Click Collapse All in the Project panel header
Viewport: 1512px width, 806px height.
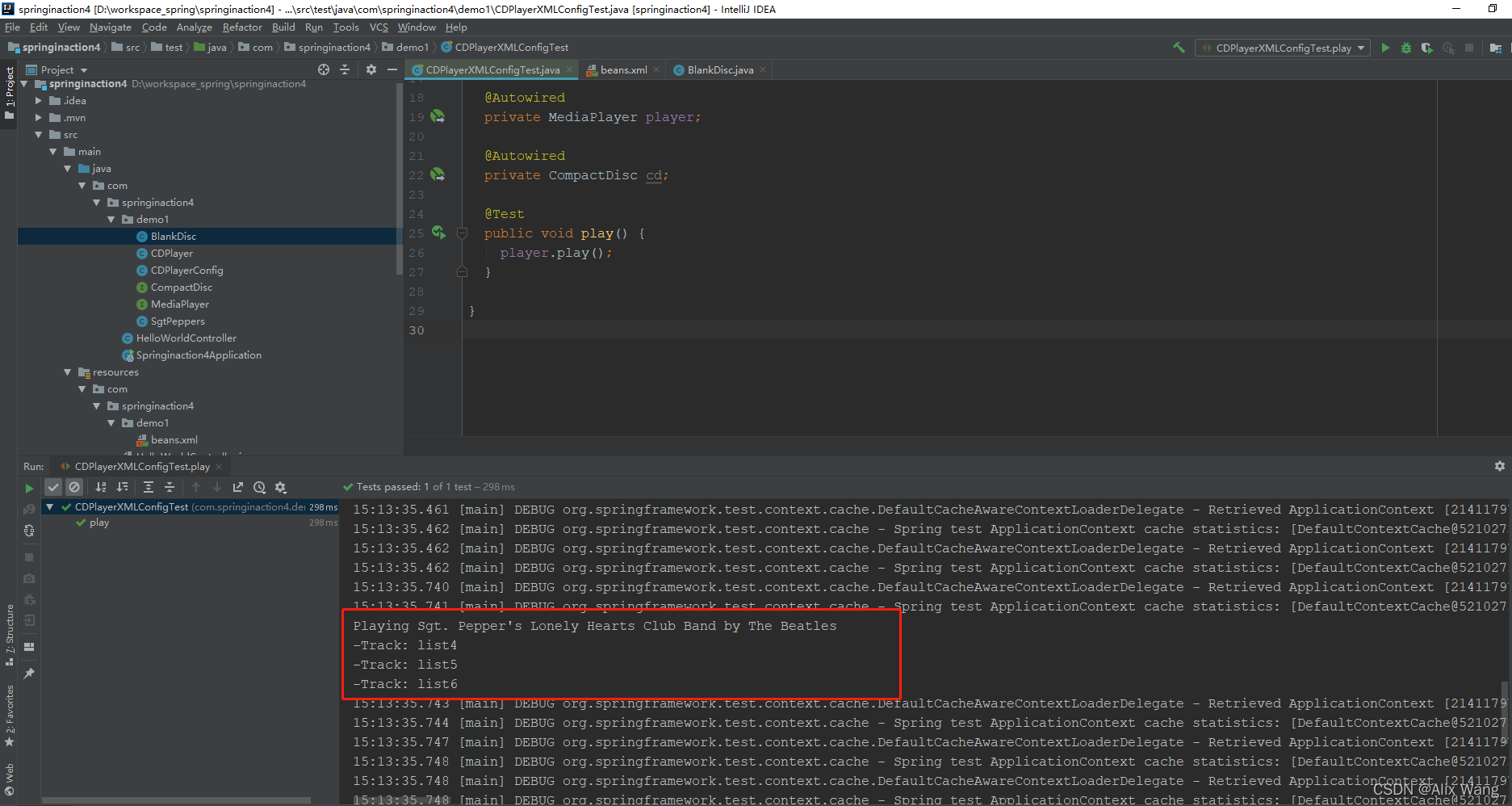(x=345, y=69)
